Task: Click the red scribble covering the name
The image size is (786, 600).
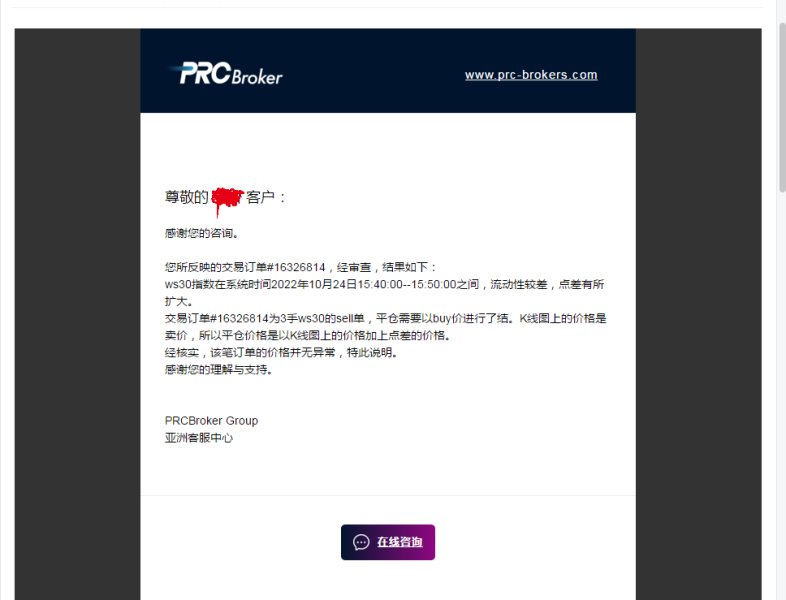Action: 227,198
